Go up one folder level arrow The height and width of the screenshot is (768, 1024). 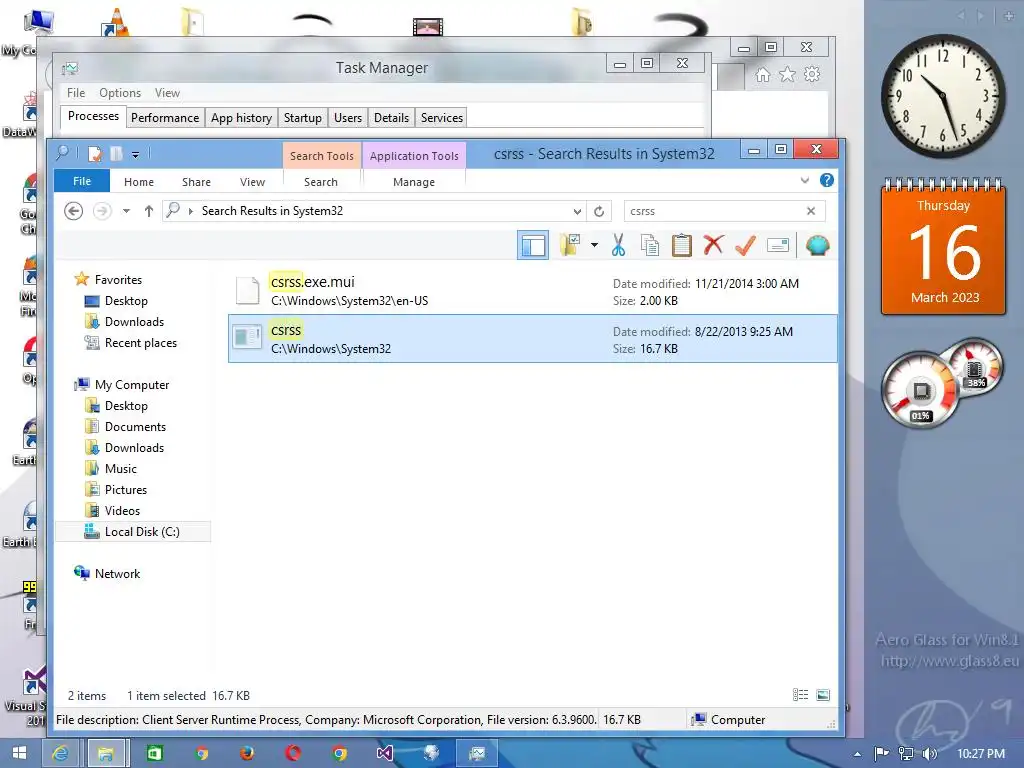point(149,211)
